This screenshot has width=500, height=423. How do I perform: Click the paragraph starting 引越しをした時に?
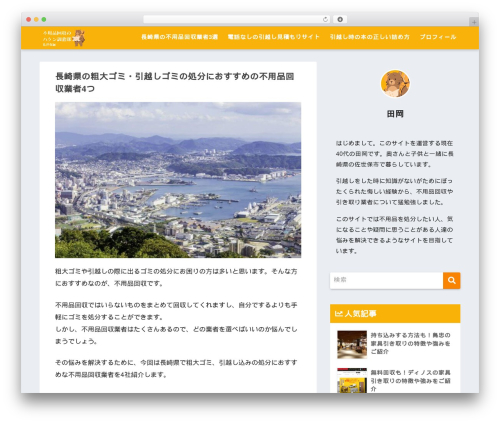tap(395, 191)
